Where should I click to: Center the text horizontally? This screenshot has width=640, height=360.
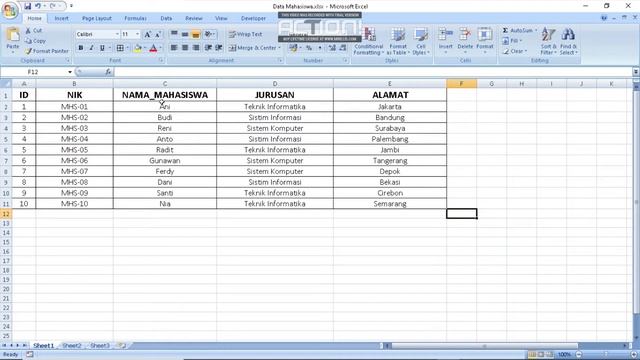[x=185, y=48]
